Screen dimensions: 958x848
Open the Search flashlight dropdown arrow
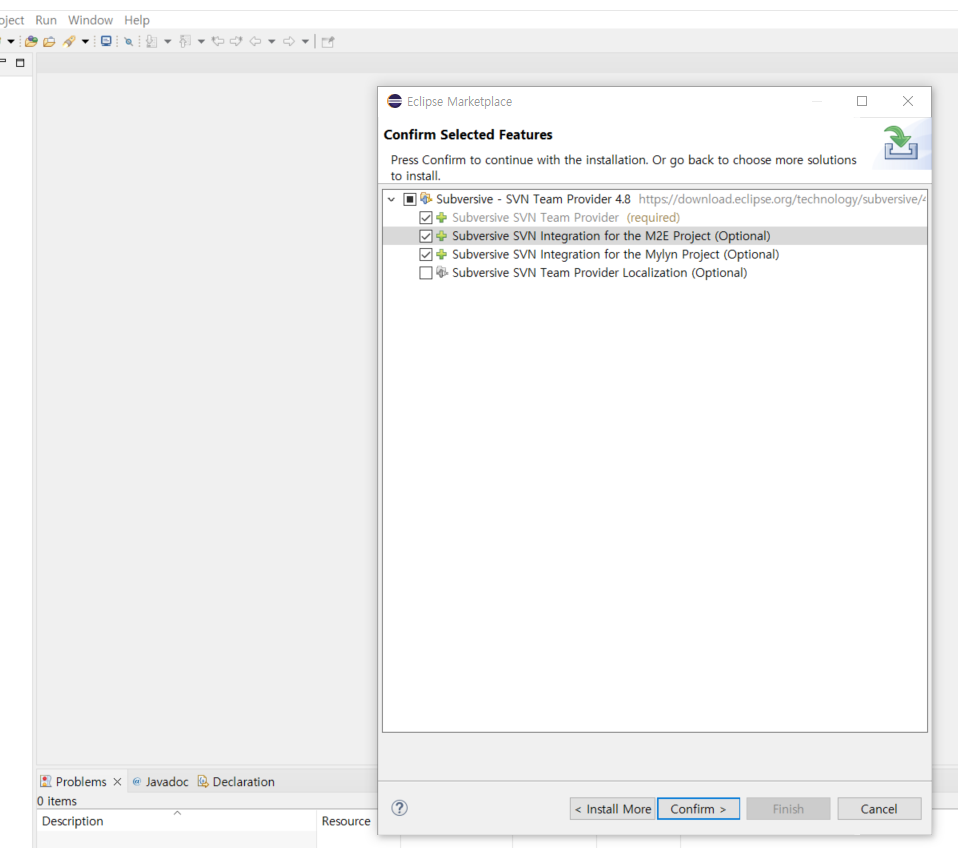(x=85, y=42)
